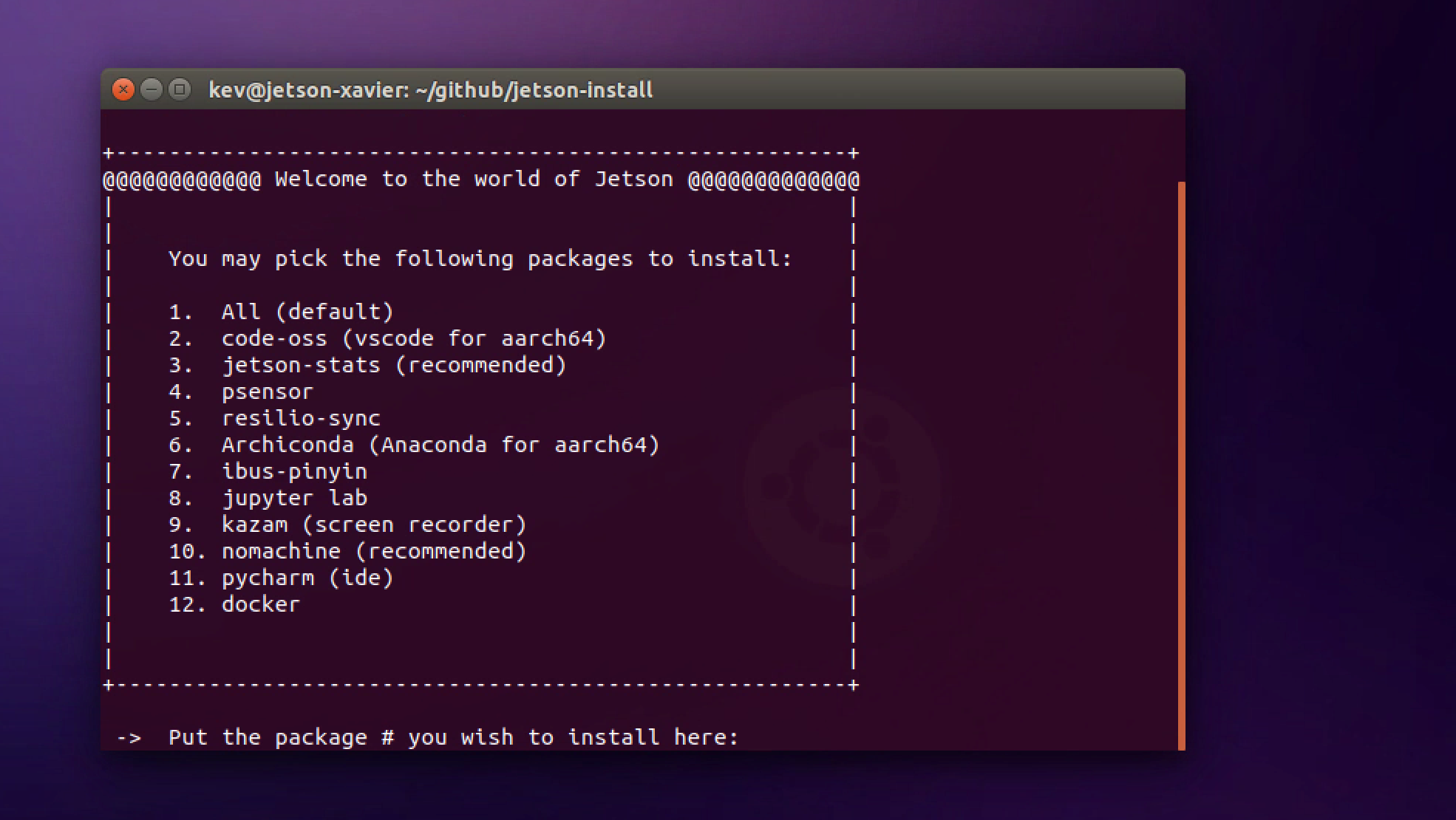Click the code-oss vscode option text
The height and width of the screenshot is (820, 1456).
click(413, 338)
